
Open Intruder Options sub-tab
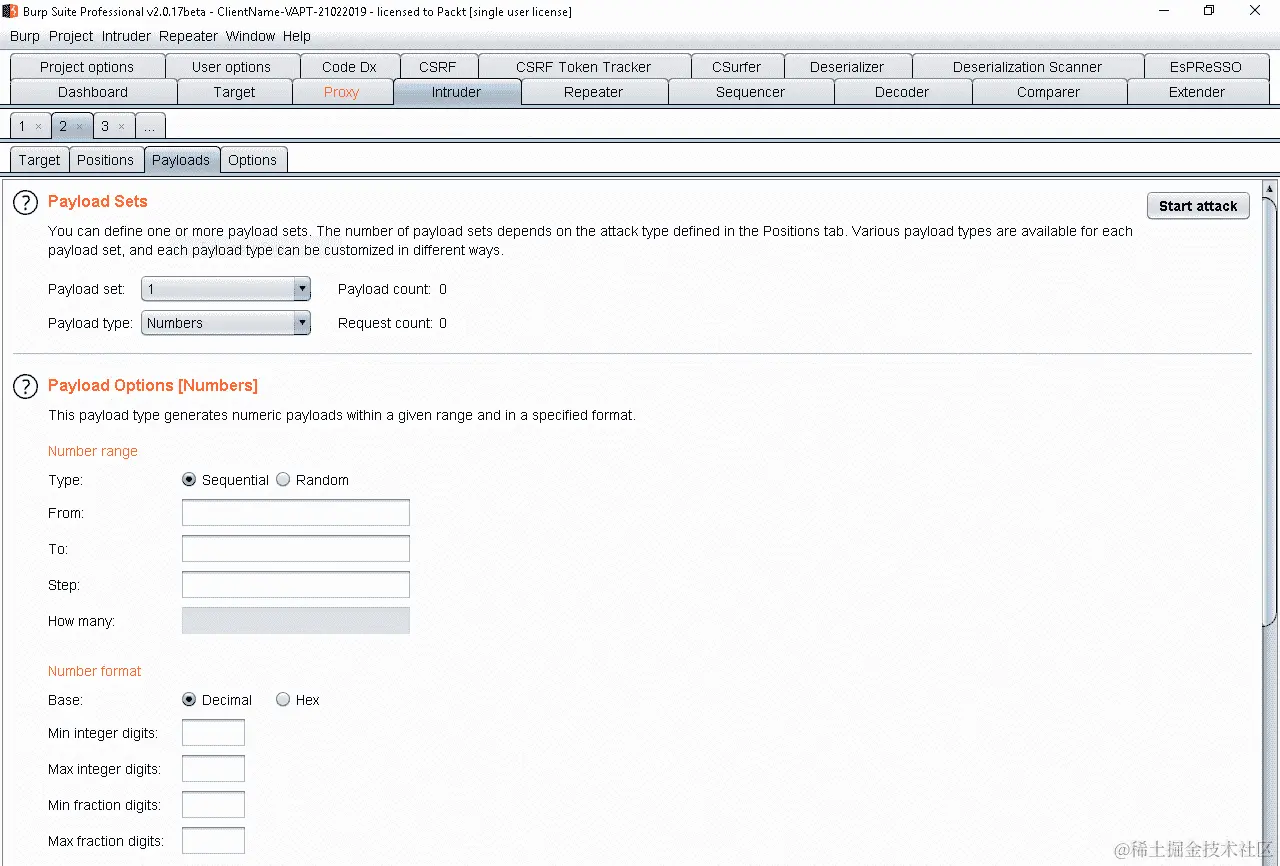point(252,160)
